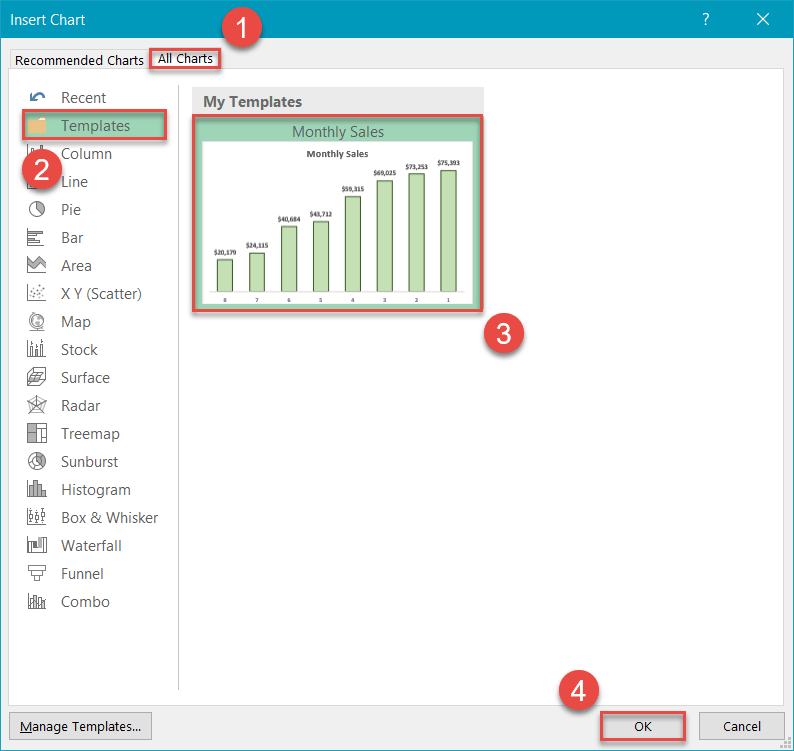Choose the Radar chart label
This screenshot has height=751, width=794.
pos(81,406)
